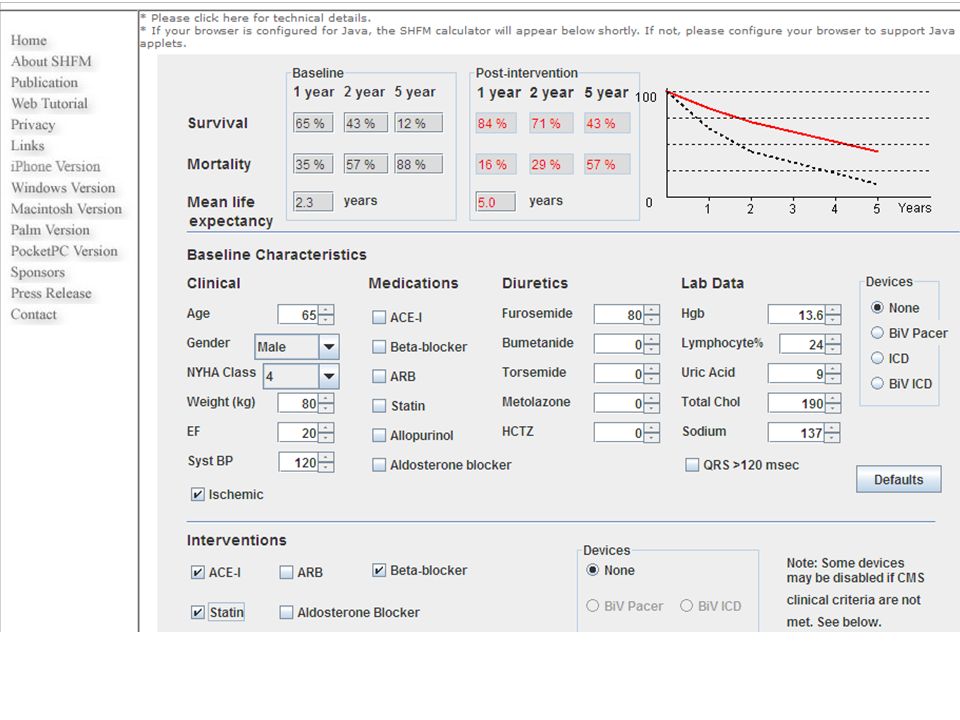Check the ACE-I medication checkbox

[x=379, y=317]
